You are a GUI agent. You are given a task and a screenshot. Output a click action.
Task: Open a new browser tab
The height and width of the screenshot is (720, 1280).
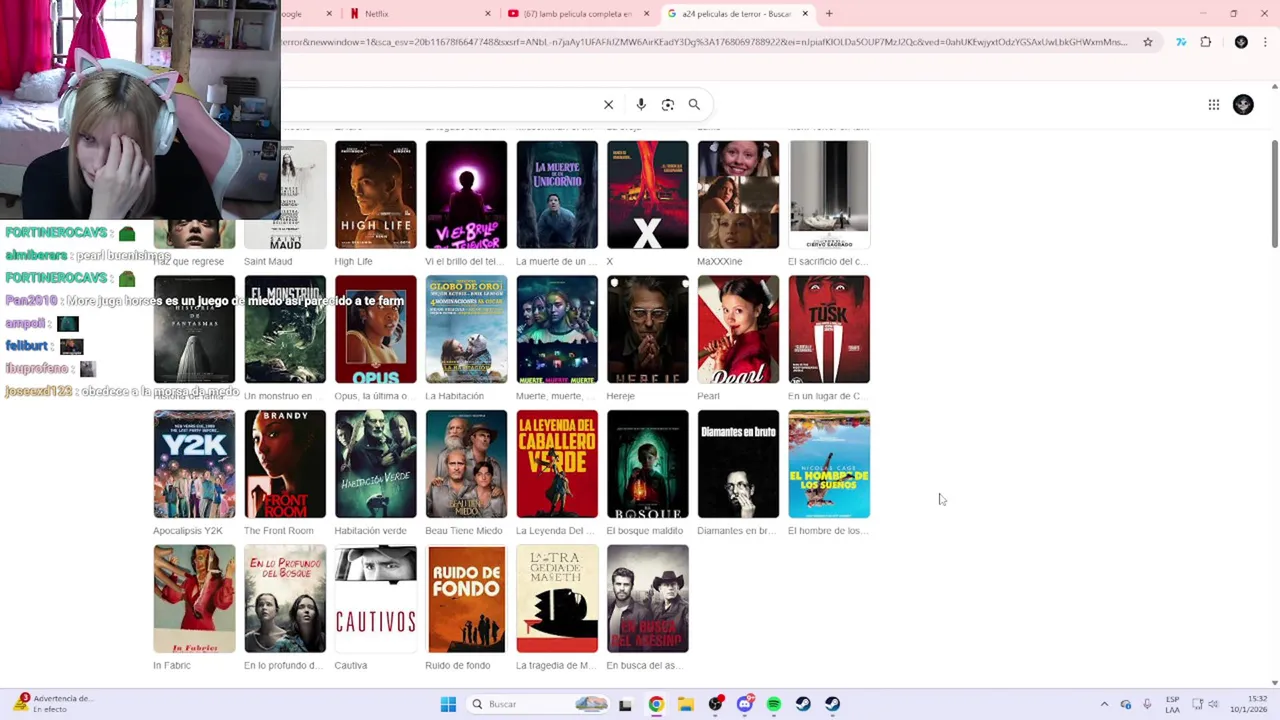pyautogui.click(x=829, y=14)
